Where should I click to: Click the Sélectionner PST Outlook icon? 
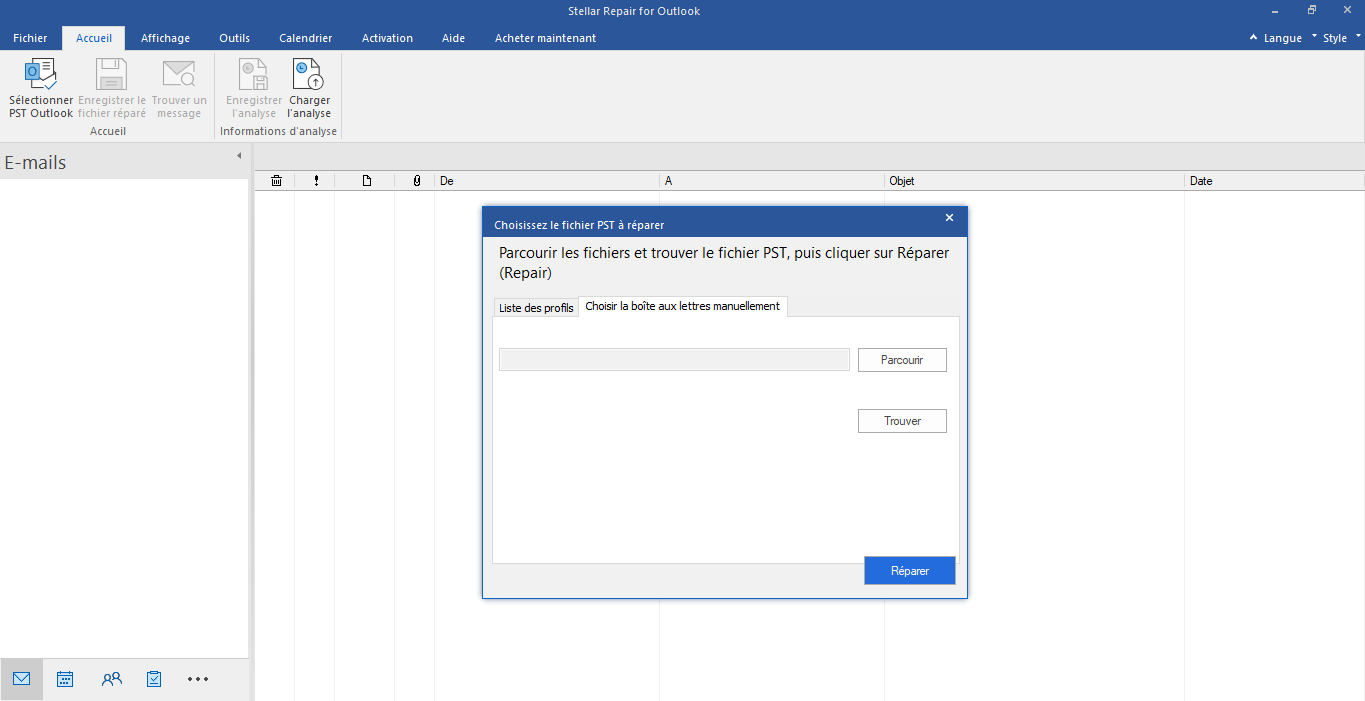(x=41, y=76)
